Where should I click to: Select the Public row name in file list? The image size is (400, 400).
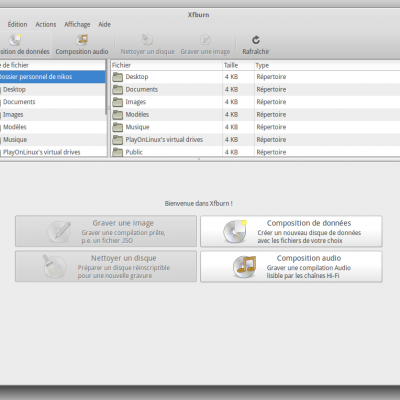(x=134, y=152)
